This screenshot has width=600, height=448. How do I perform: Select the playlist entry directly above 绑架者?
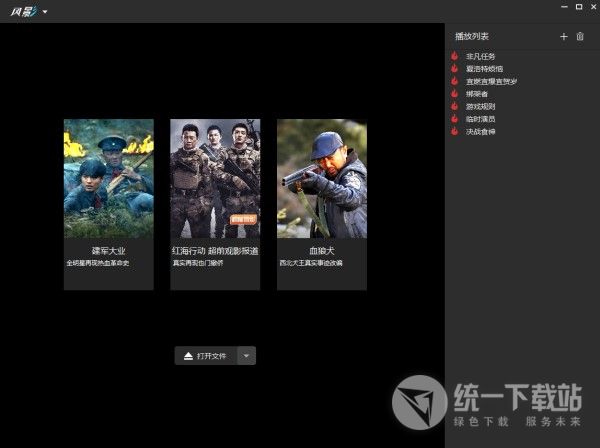491,81
